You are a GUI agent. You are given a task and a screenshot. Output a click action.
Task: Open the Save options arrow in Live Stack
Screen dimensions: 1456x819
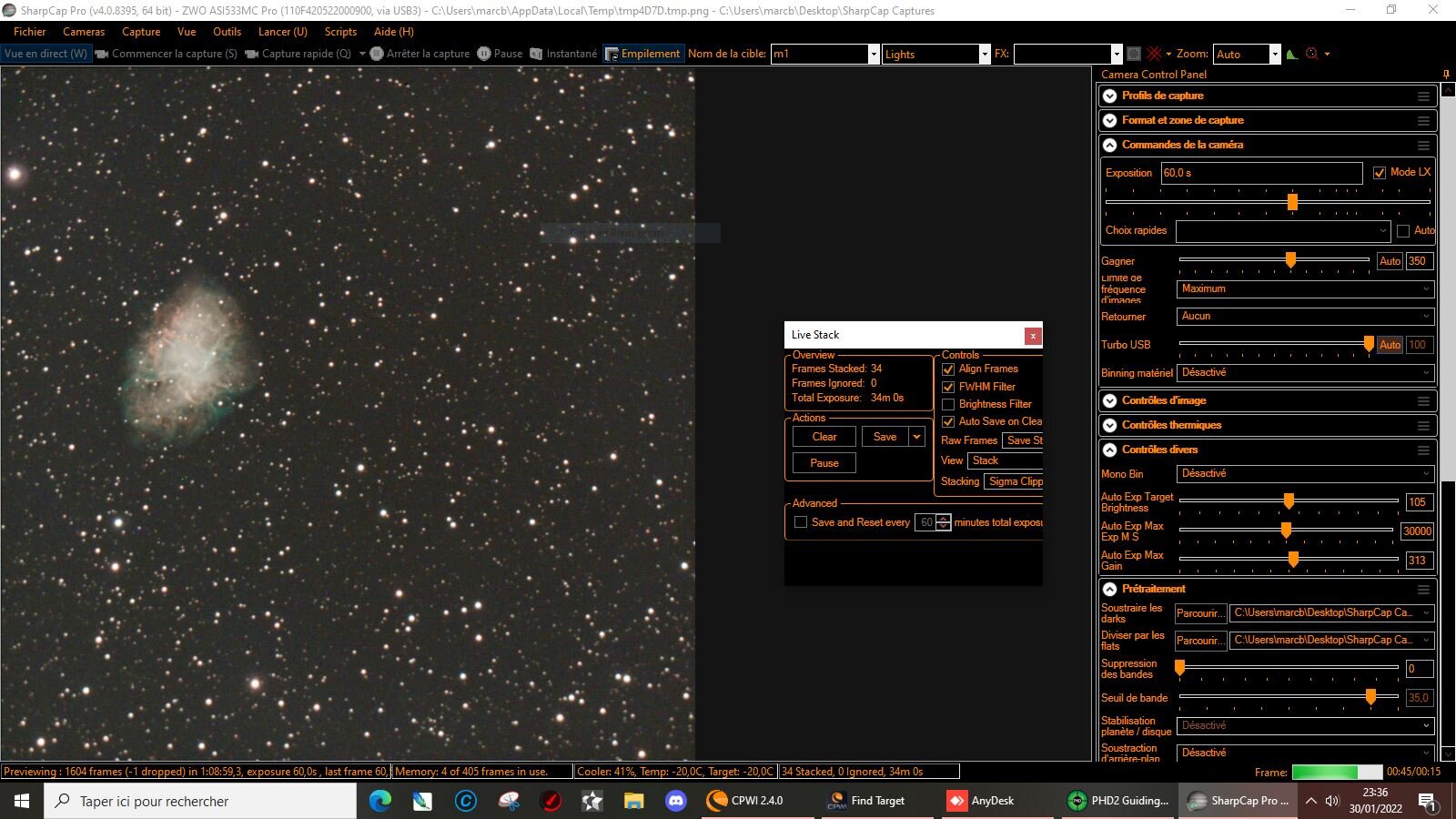coord(917,437)
